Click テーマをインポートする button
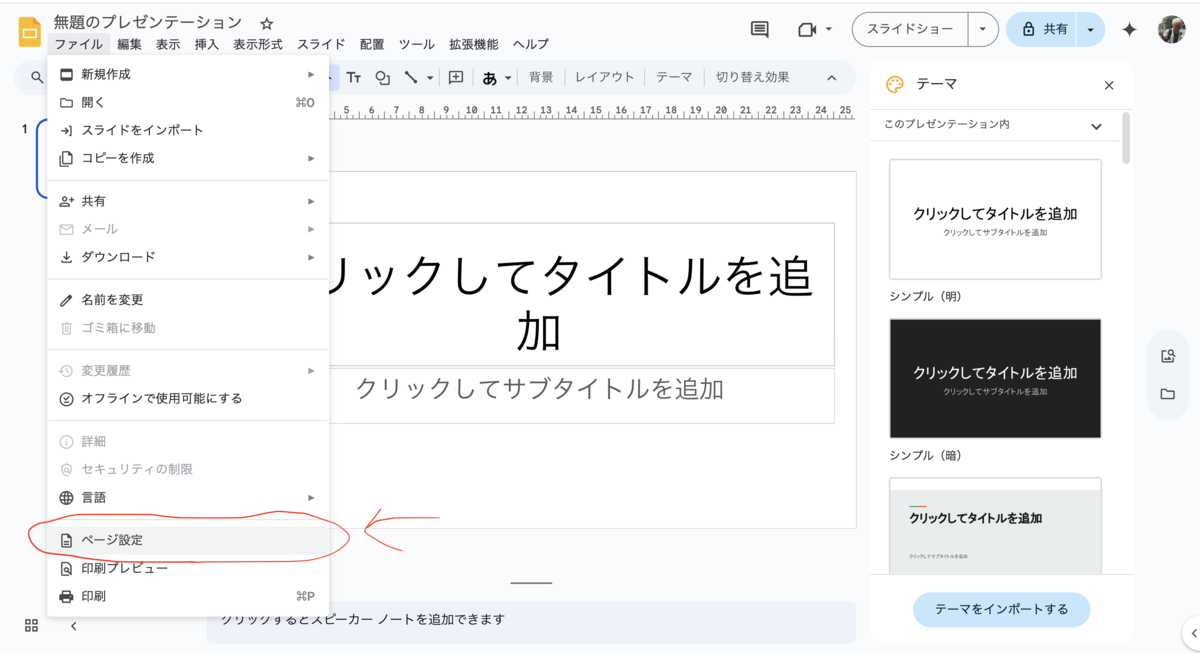This screenshot has height=654, width=1200. pyautogui.click(x=1002, y=609)
